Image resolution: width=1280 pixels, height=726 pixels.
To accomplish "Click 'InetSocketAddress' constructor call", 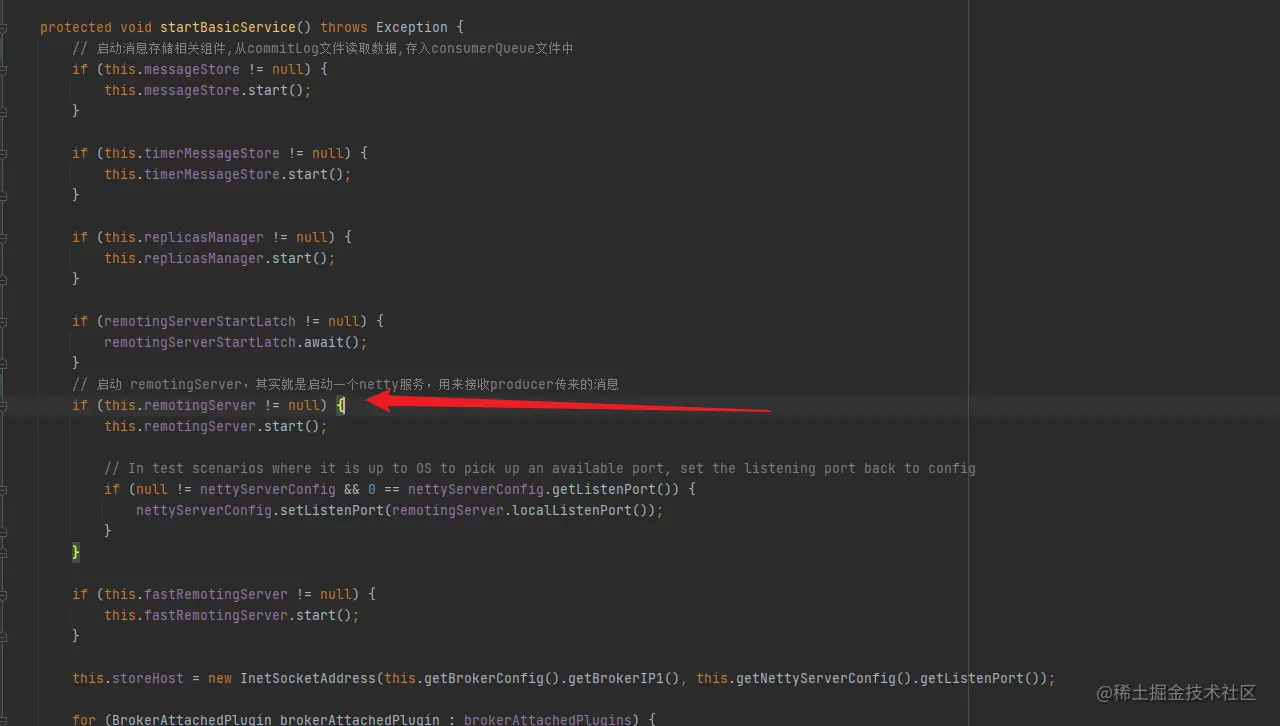I will [x=308, y=678].
